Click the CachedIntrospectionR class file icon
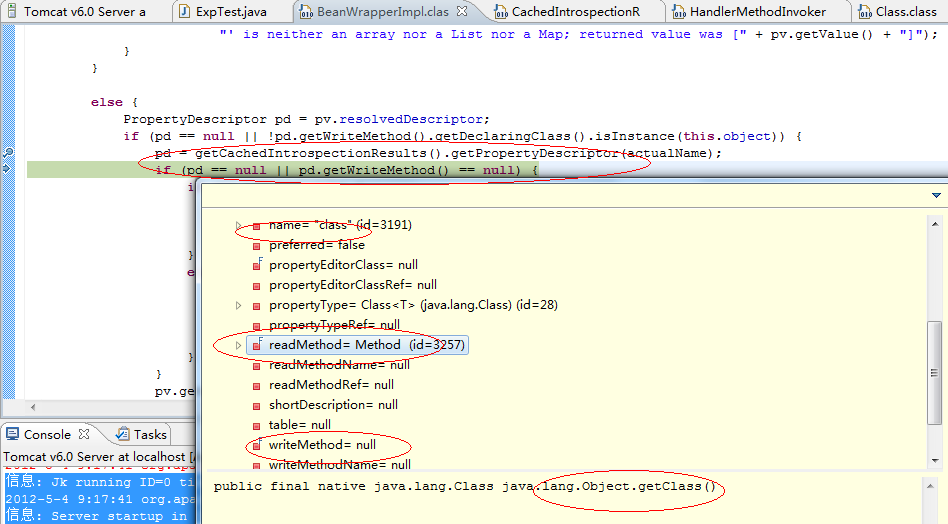The image size is (948, 524). (501, 11)
